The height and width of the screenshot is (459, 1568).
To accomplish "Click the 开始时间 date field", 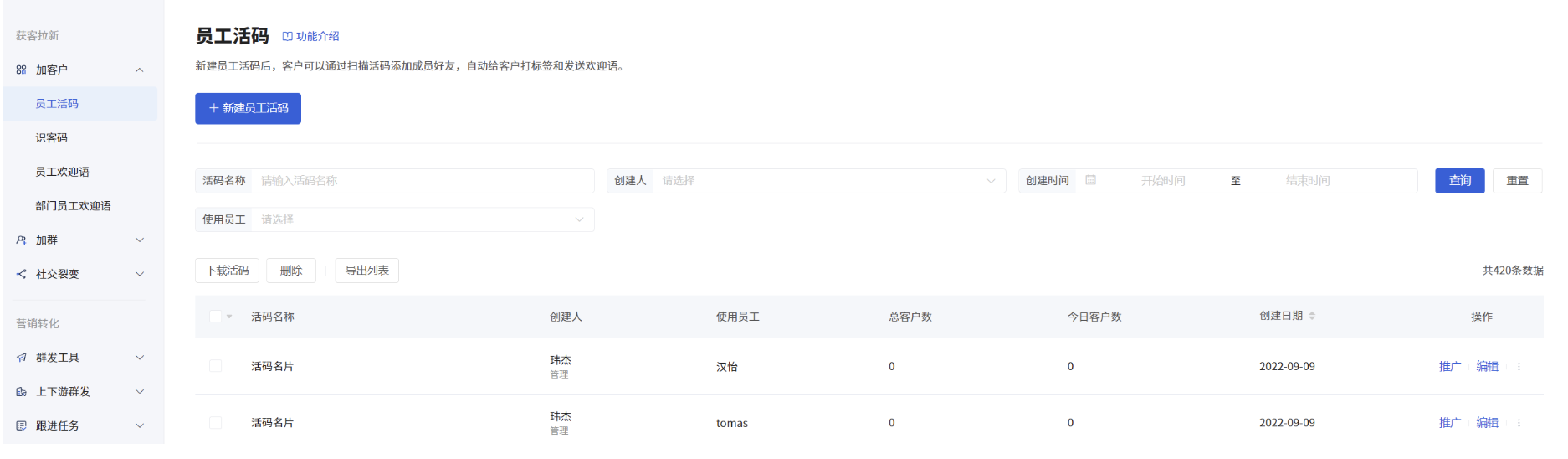I will 1163,180.
